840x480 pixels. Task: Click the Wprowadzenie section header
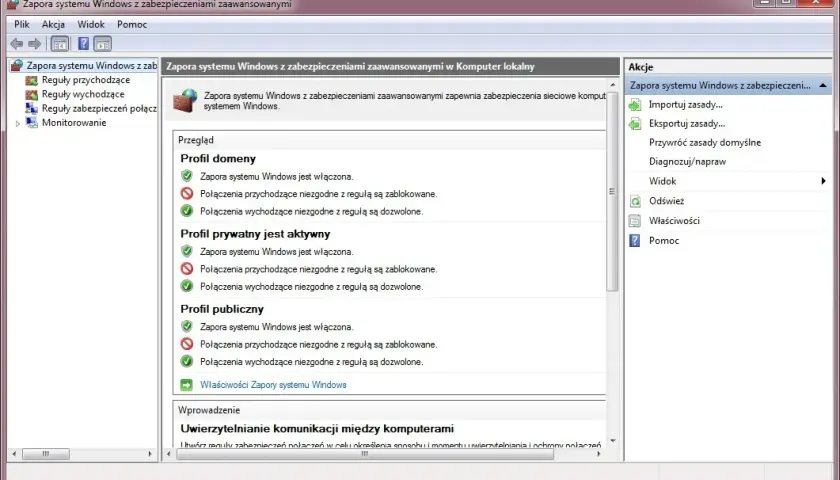point(389,410)
